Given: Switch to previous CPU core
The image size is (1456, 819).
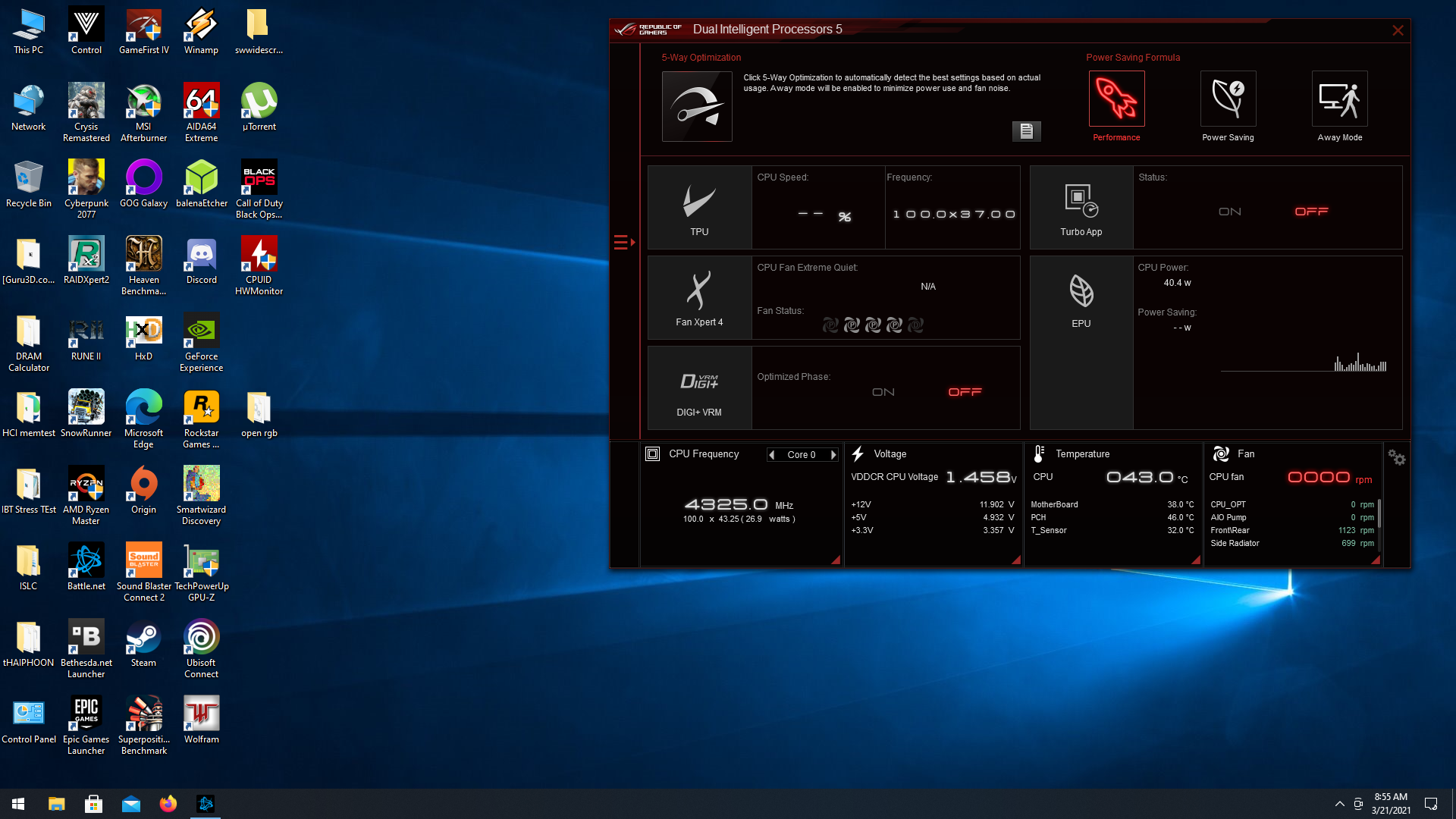Looking at the screenshot, I should point(772,455).
